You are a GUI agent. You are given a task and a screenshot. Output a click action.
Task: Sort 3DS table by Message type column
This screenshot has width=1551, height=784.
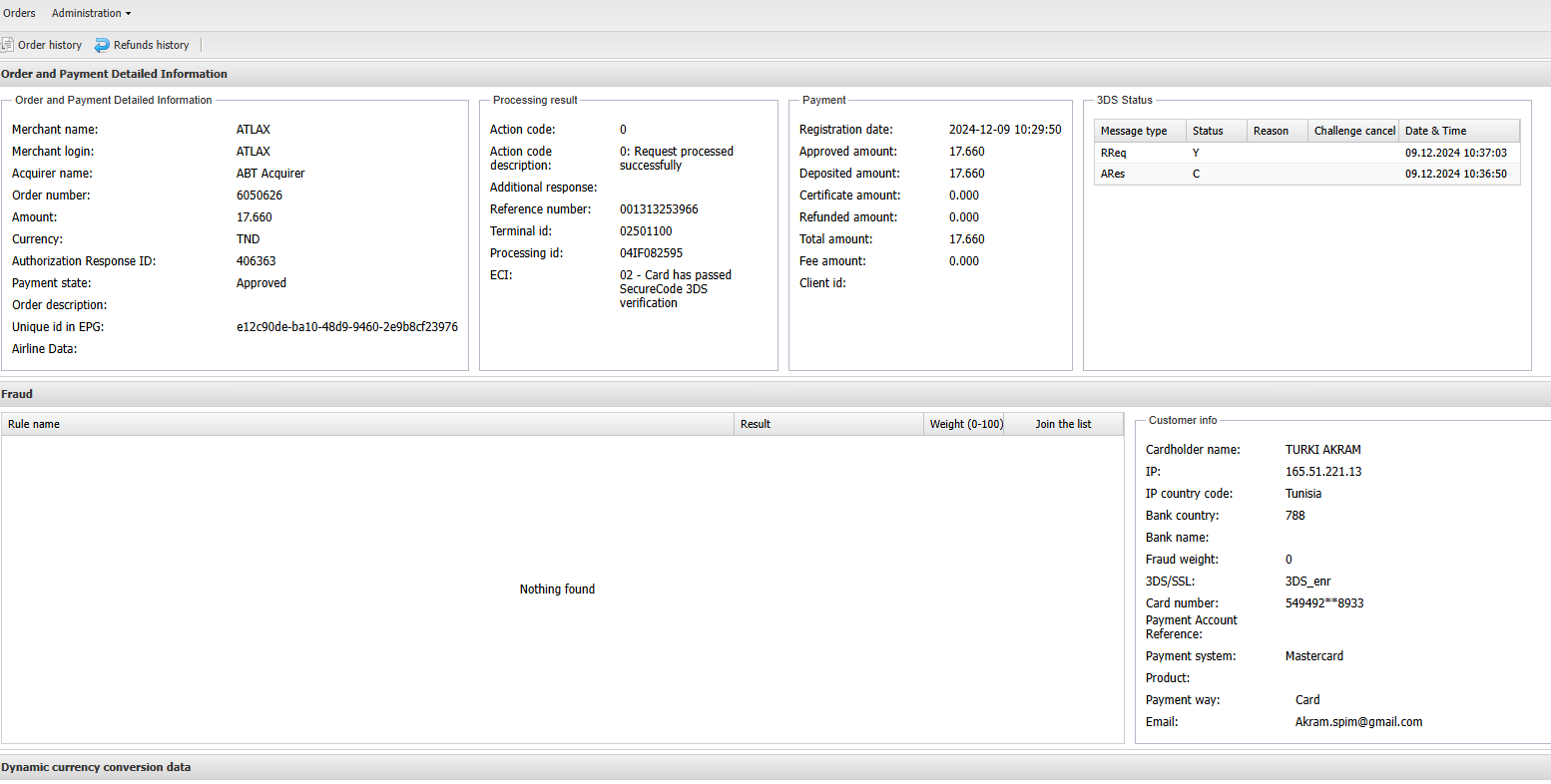click(x=1134, y=131)
